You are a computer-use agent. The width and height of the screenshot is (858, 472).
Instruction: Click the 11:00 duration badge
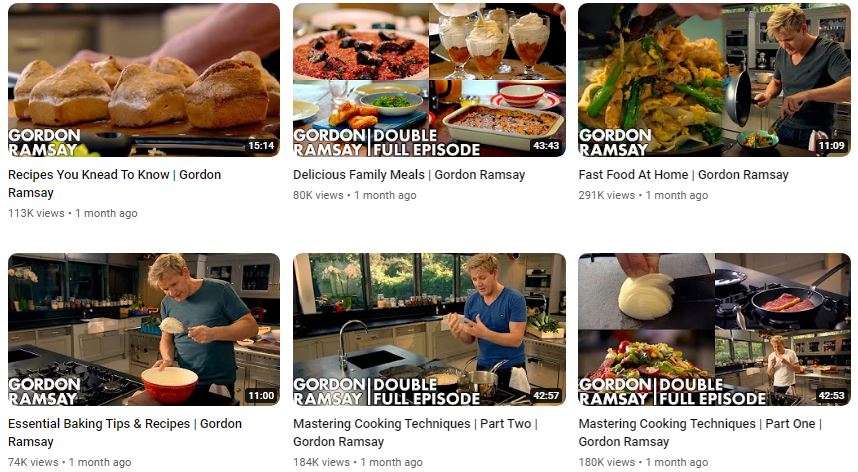(261, 395)
